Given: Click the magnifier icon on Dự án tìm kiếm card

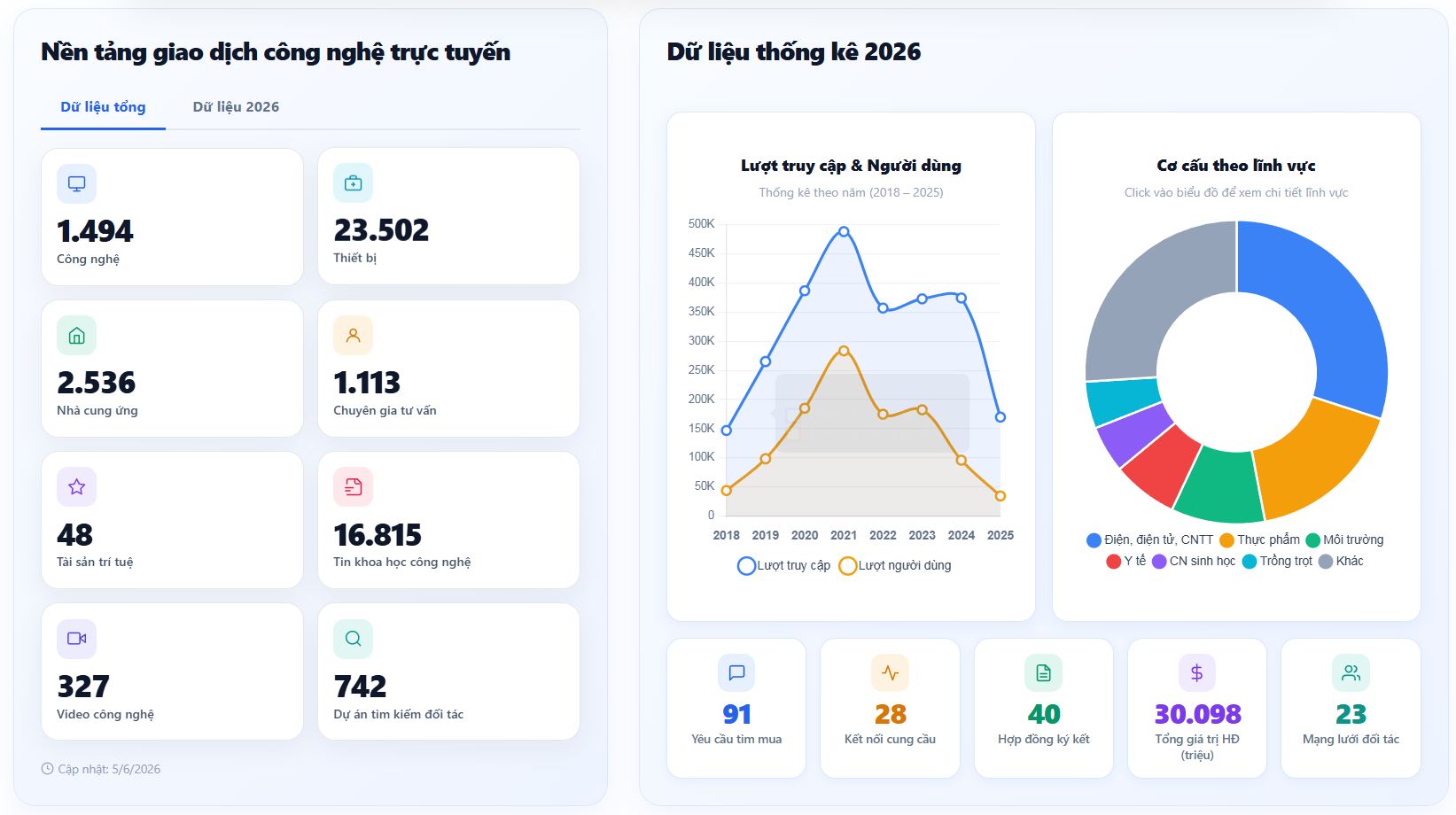Looking at the screenshot, I should pos(353,639).
